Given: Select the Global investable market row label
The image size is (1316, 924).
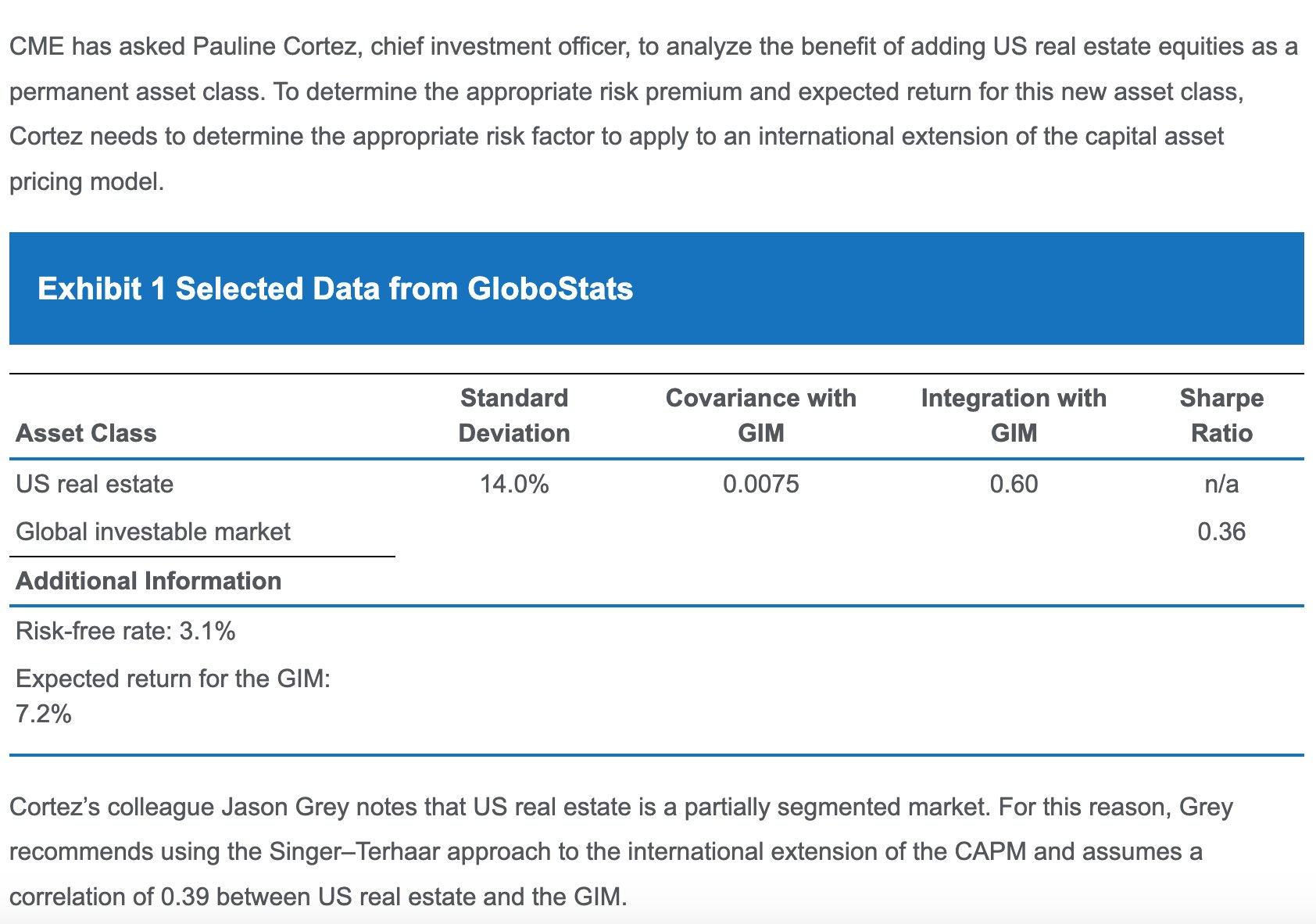Looking at the screenshot, I should click(153, 532).
